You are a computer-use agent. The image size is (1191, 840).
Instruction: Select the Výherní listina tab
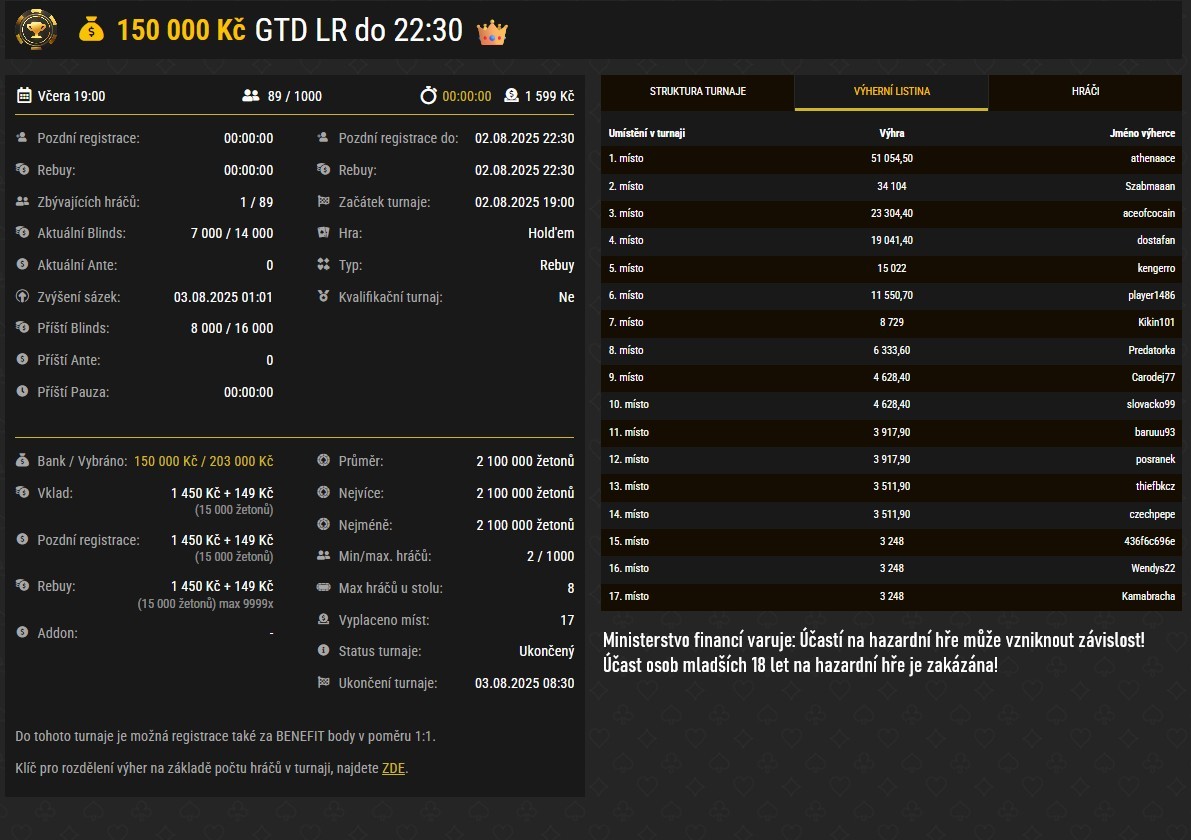[x=891, y=92]
